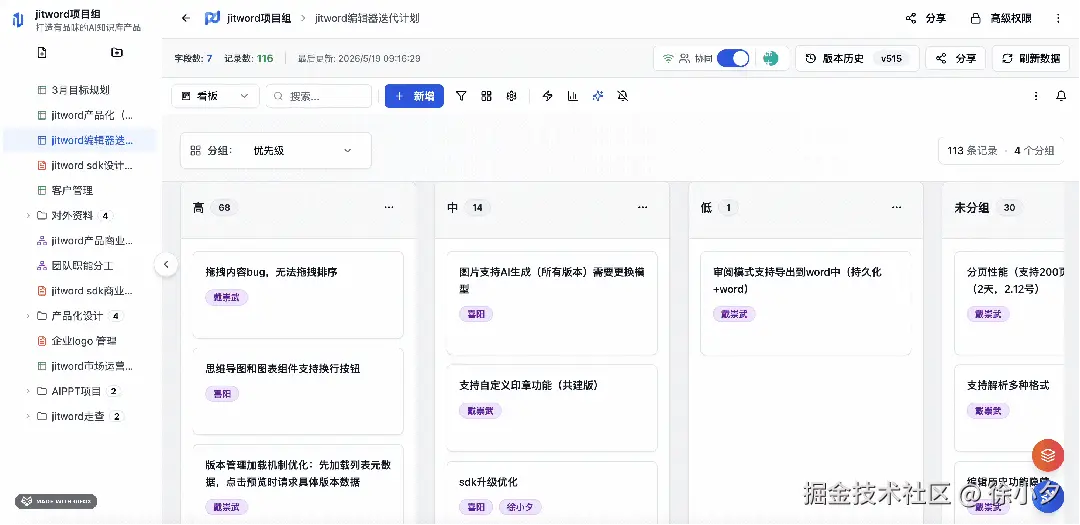The width and height of the screenshot is (1080, 525).
Task: Open card 思维导图和图表组件支持换行按钮
Action: tap(298, 391)
